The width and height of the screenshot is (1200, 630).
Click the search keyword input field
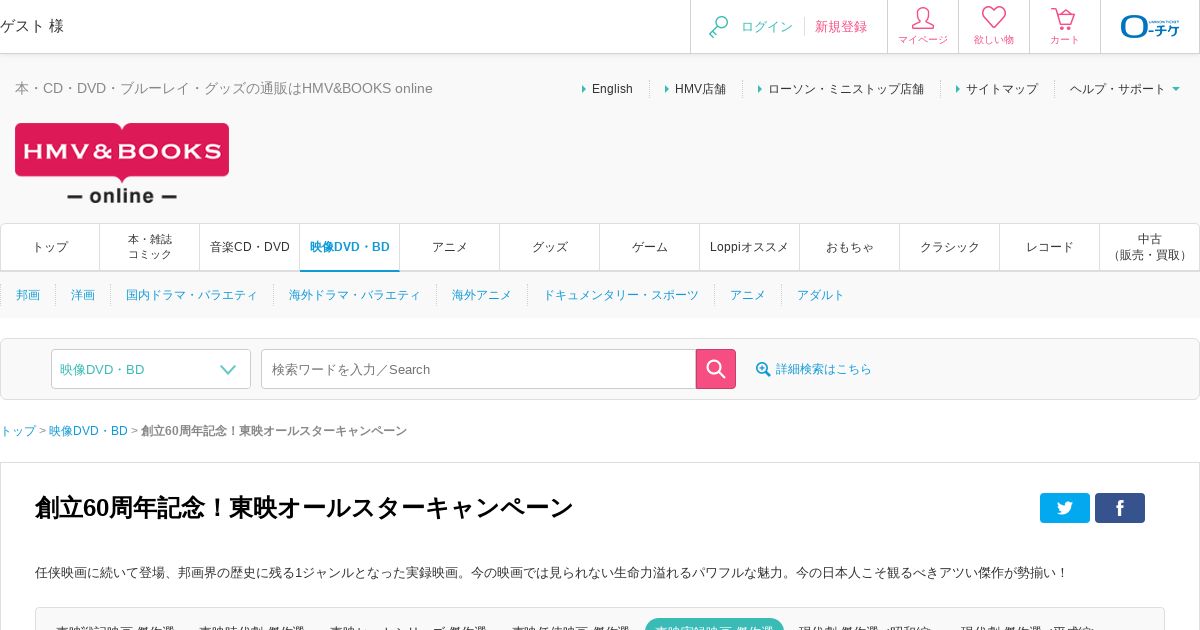tap(479, 369)
